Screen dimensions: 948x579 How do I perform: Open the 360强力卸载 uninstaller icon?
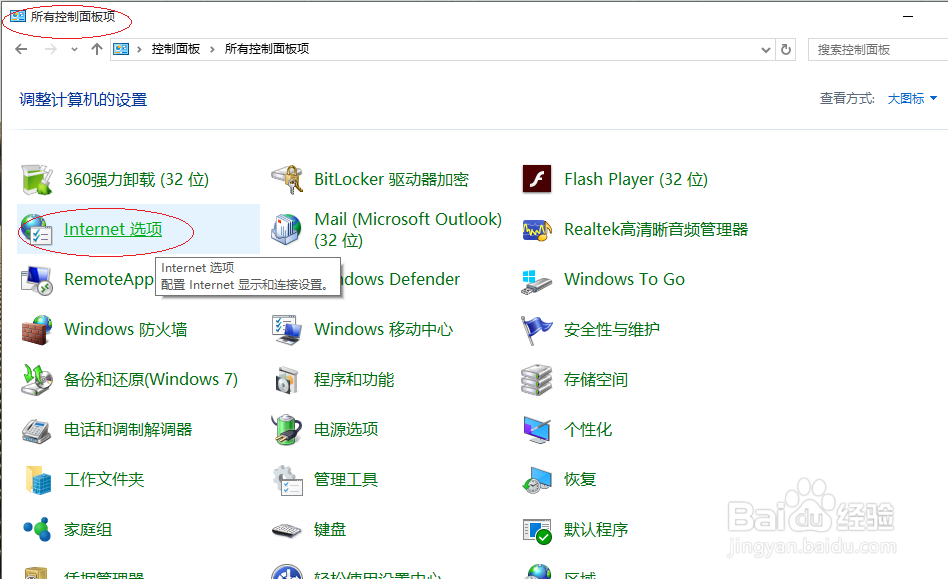(37, 180)
